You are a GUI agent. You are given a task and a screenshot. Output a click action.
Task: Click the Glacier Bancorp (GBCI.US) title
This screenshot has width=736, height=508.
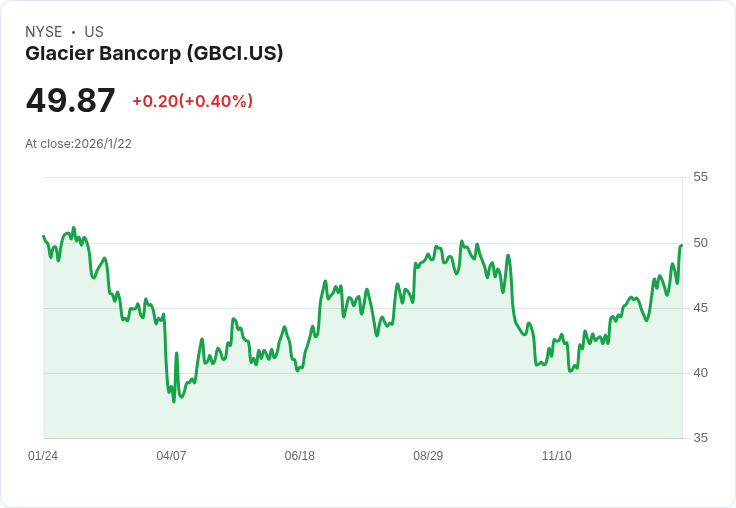[154, 54]
